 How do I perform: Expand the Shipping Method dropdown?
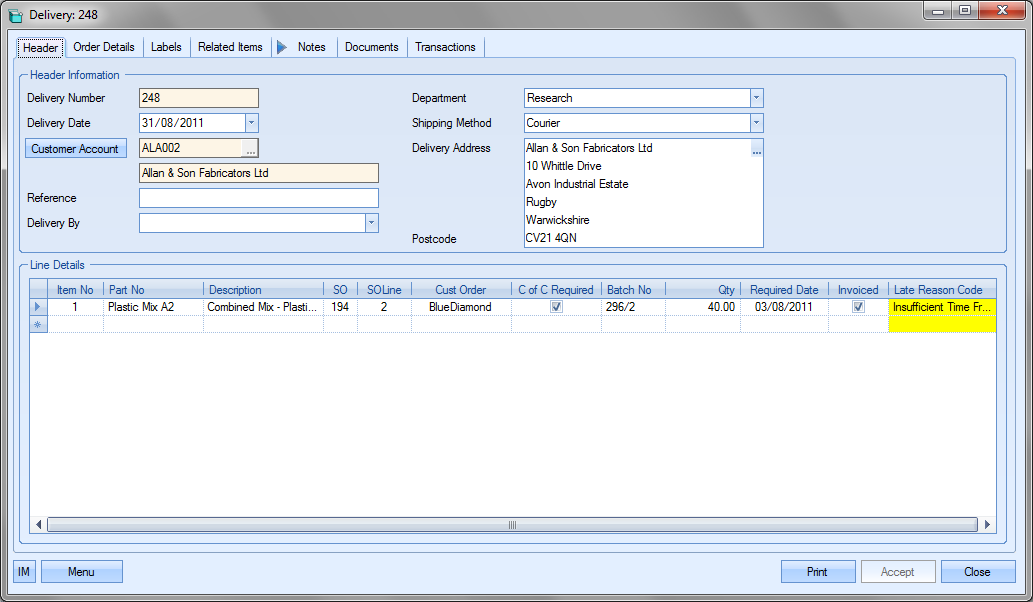pyautogui.click(x=756, y=123)
